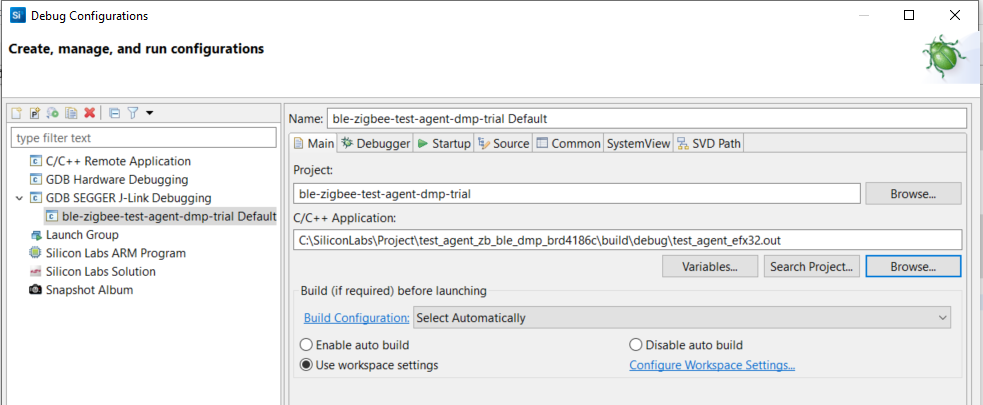Switch to the Debugger tab
983x405 pixels.
(x=375, y=144)
